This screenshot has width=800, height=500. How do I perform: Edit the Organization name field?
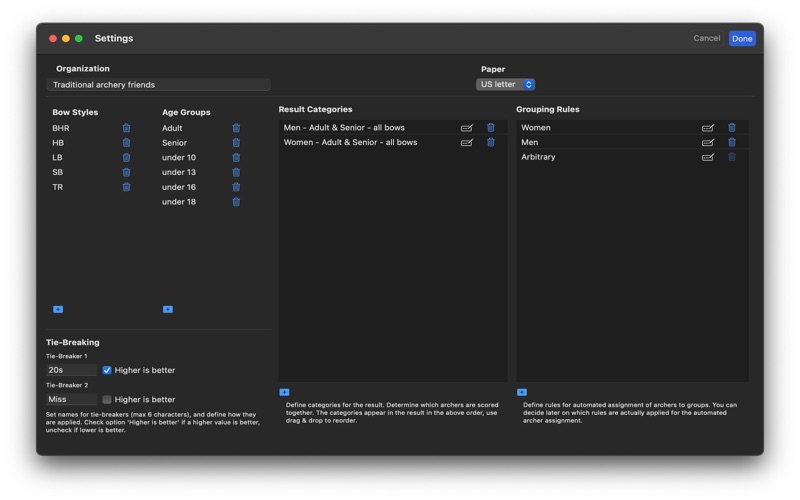pos(158,85)
